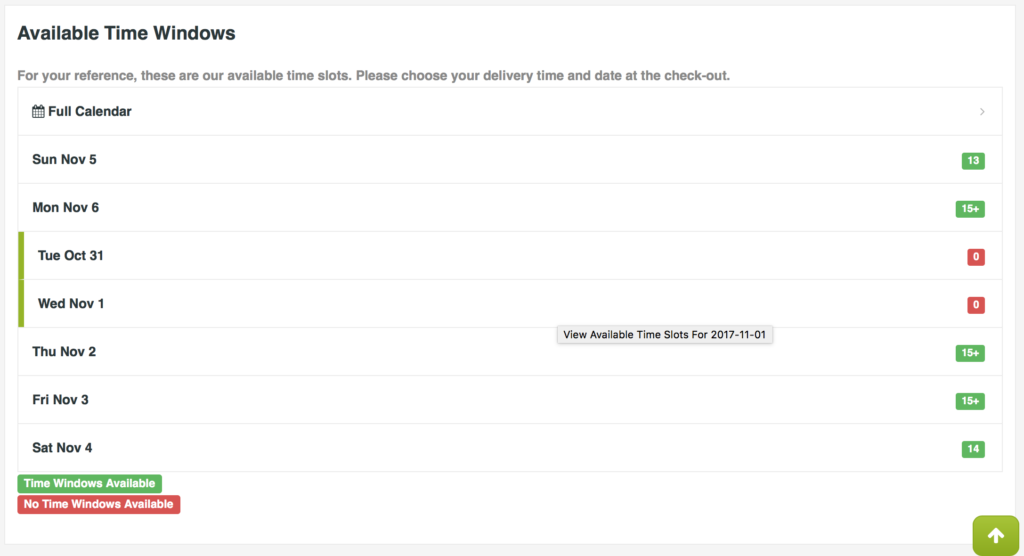Click the 15+ badge for Thu Nov 2
This screenshot has width=1024, height=556.
pos(970,353)
